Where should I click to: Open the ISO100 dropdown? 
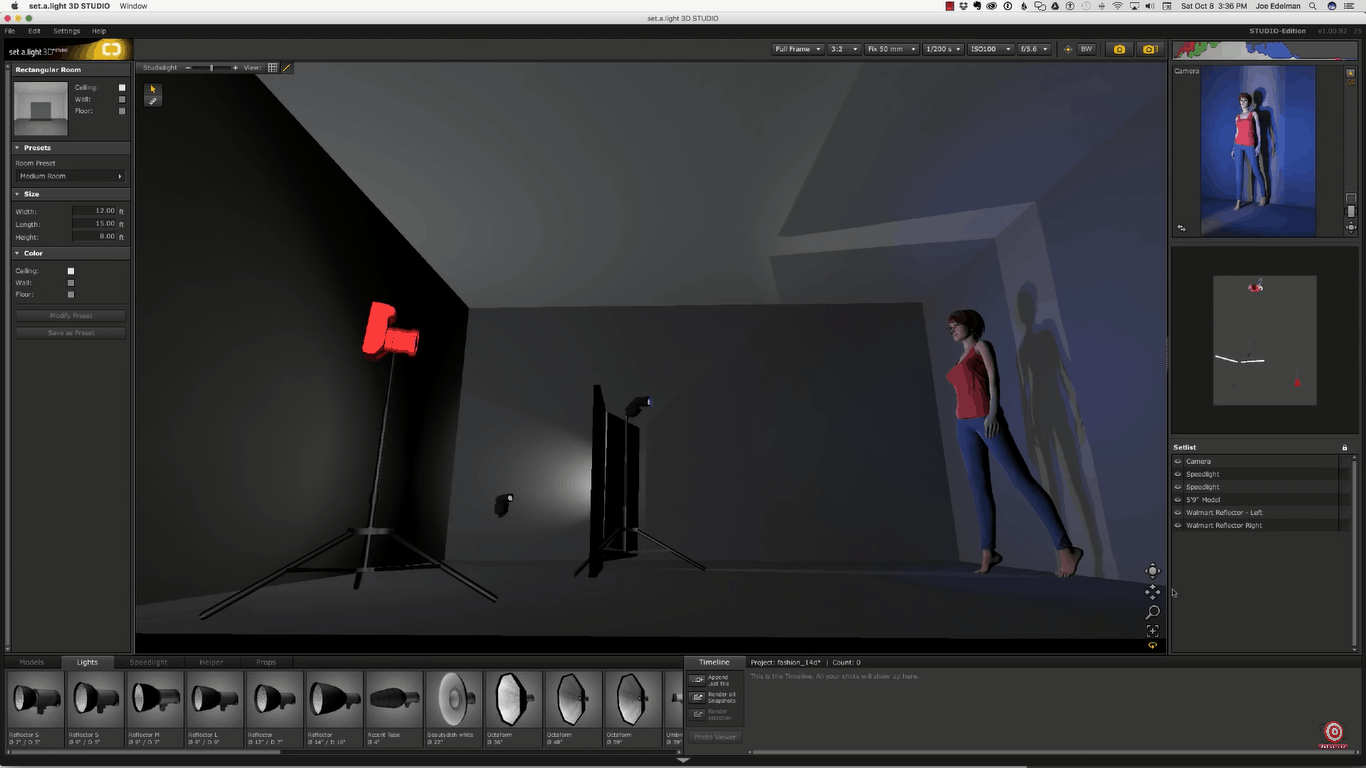click(x=991, y=49)
